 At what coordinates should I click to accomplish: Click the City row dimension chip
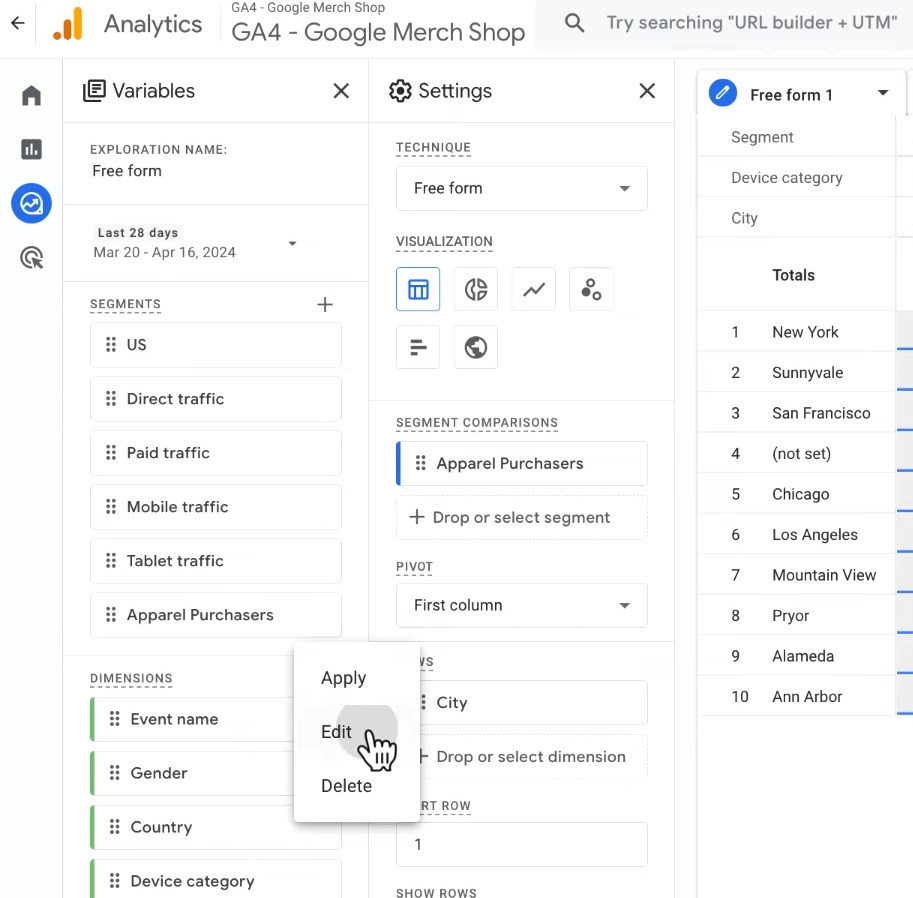531,702
